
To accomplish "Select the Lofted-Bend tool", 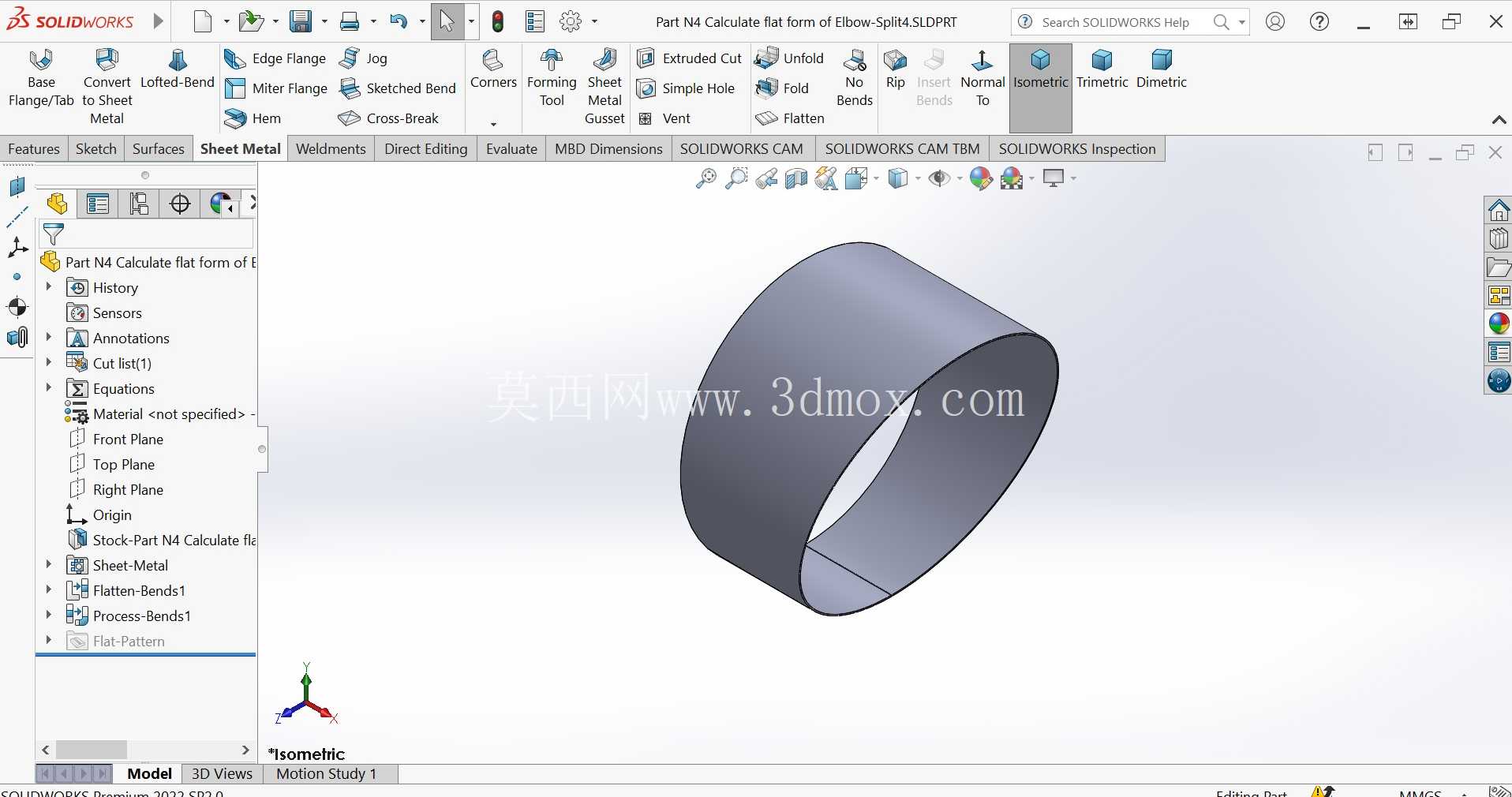I will pyautogui.click(x=178, y=69).
